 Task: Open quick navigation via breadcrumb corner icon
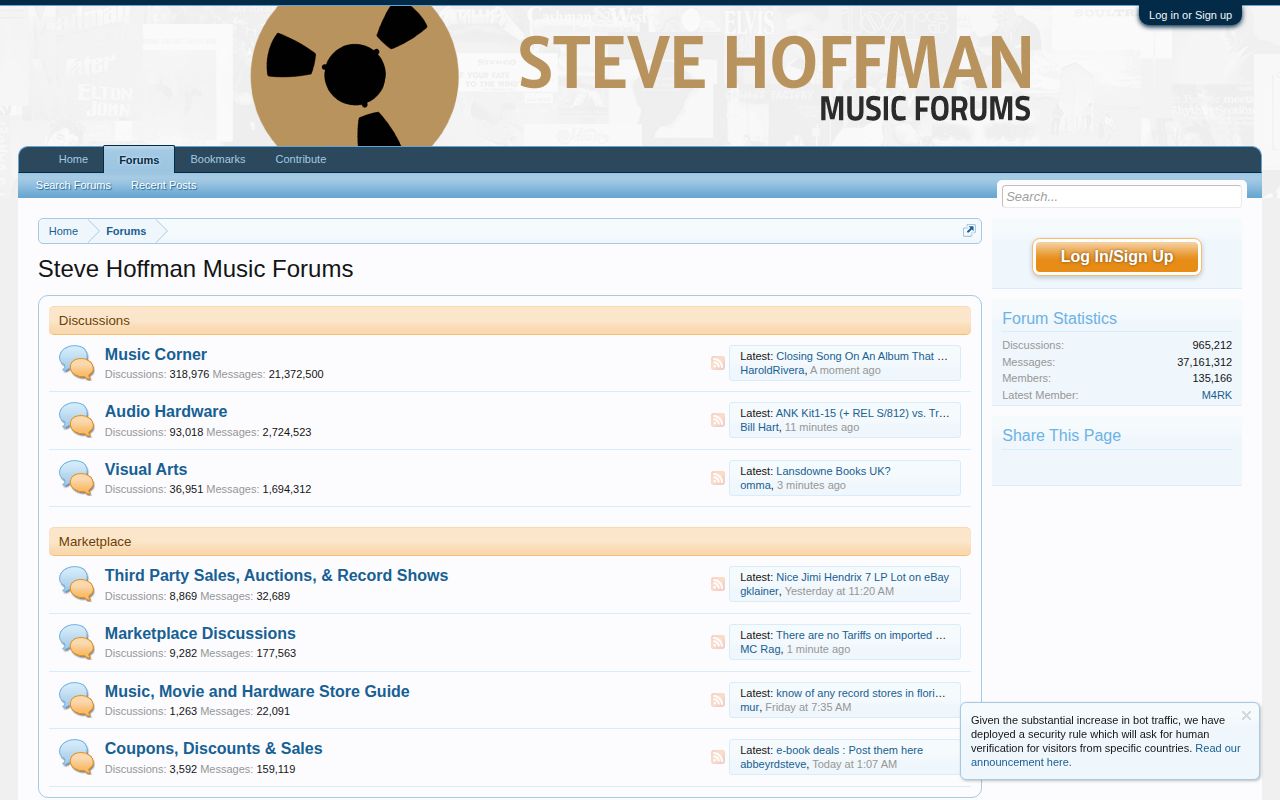pos(968,229)
